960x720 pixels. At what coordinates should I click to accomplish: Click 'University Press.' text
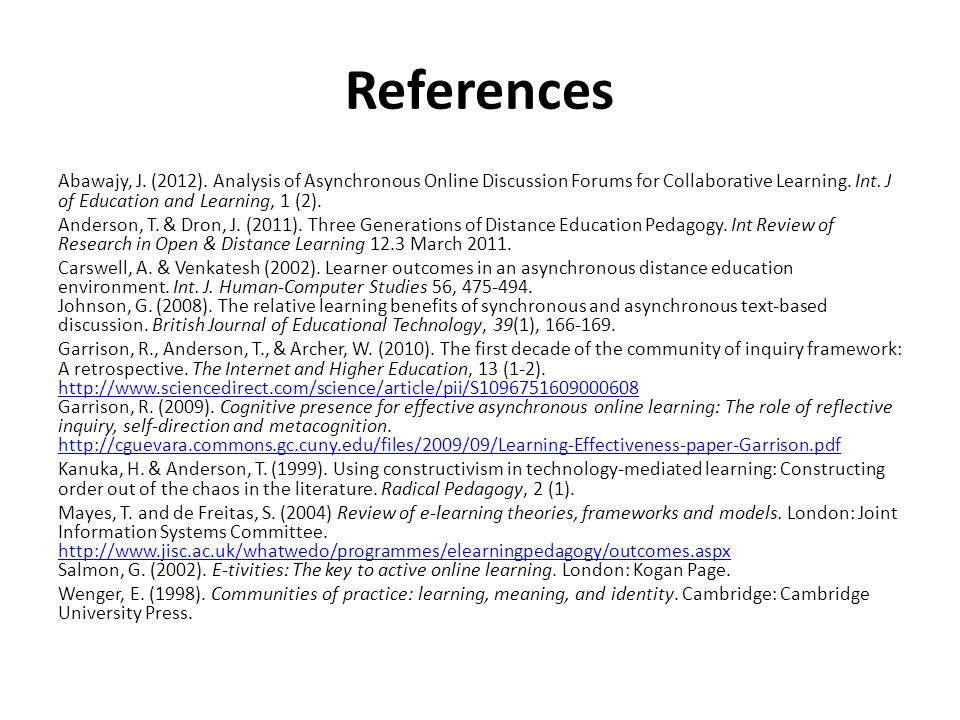126,613
